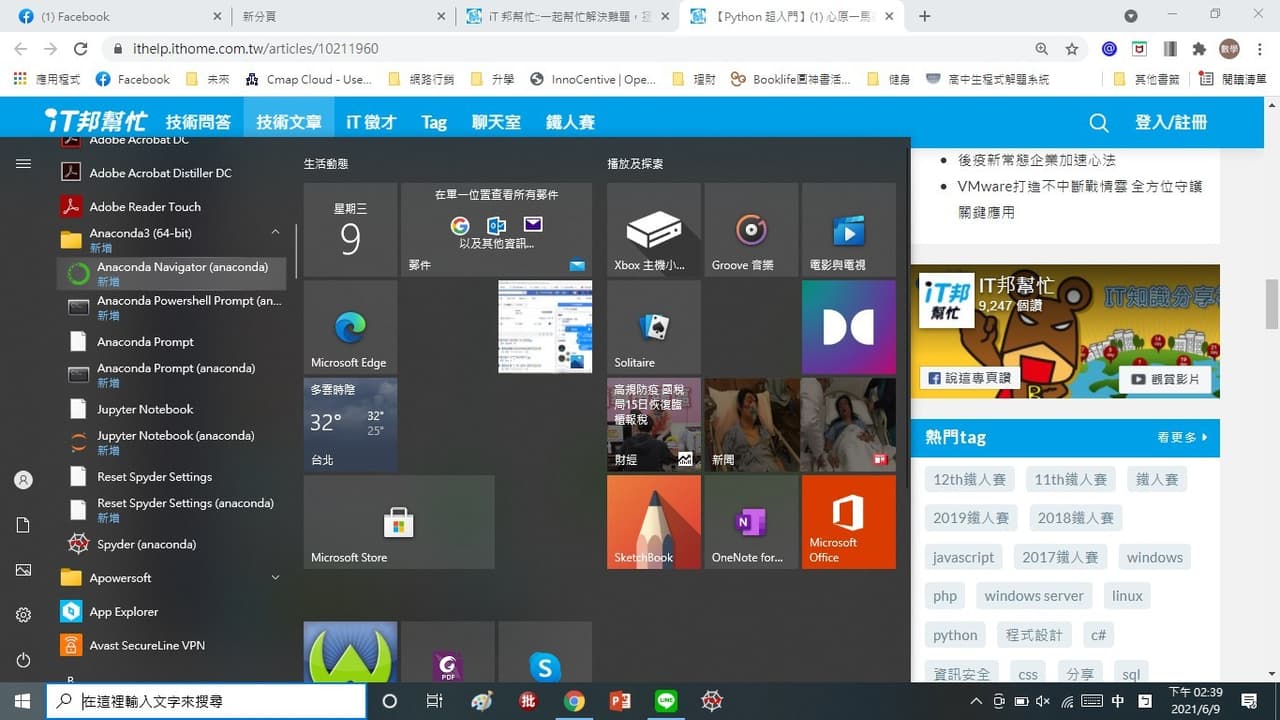Open Adobe Reader Touch app
This screenshot has height=720, width=1280.
(x=172, y=206)
